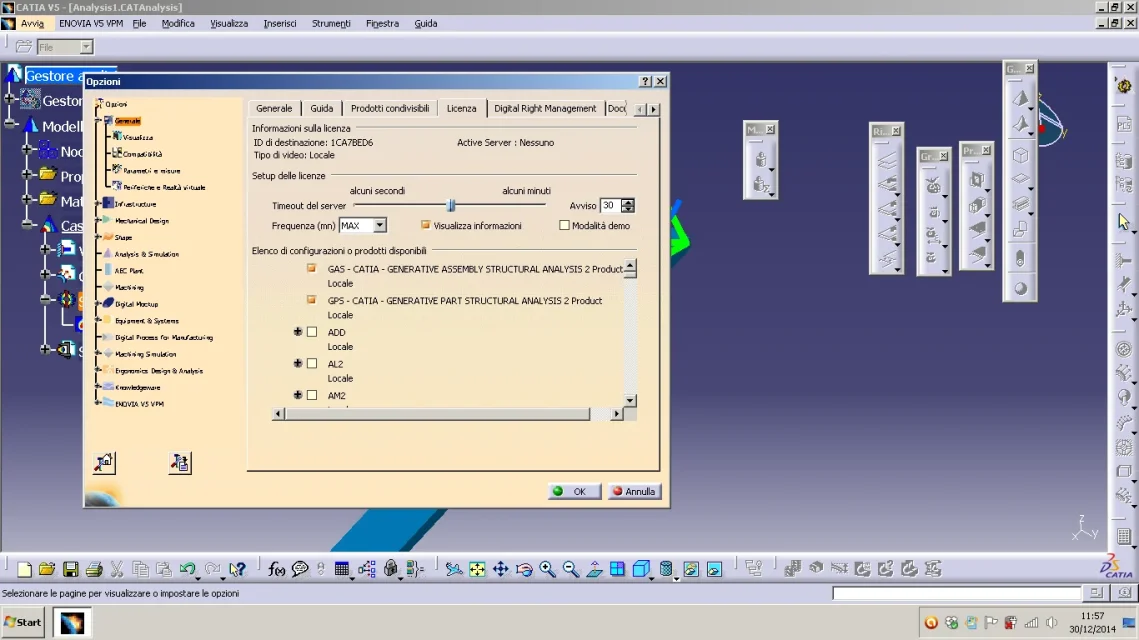The image size is (1139, 640).
Task: Click the Save diskette icon
Action: [x=70, y=570]
